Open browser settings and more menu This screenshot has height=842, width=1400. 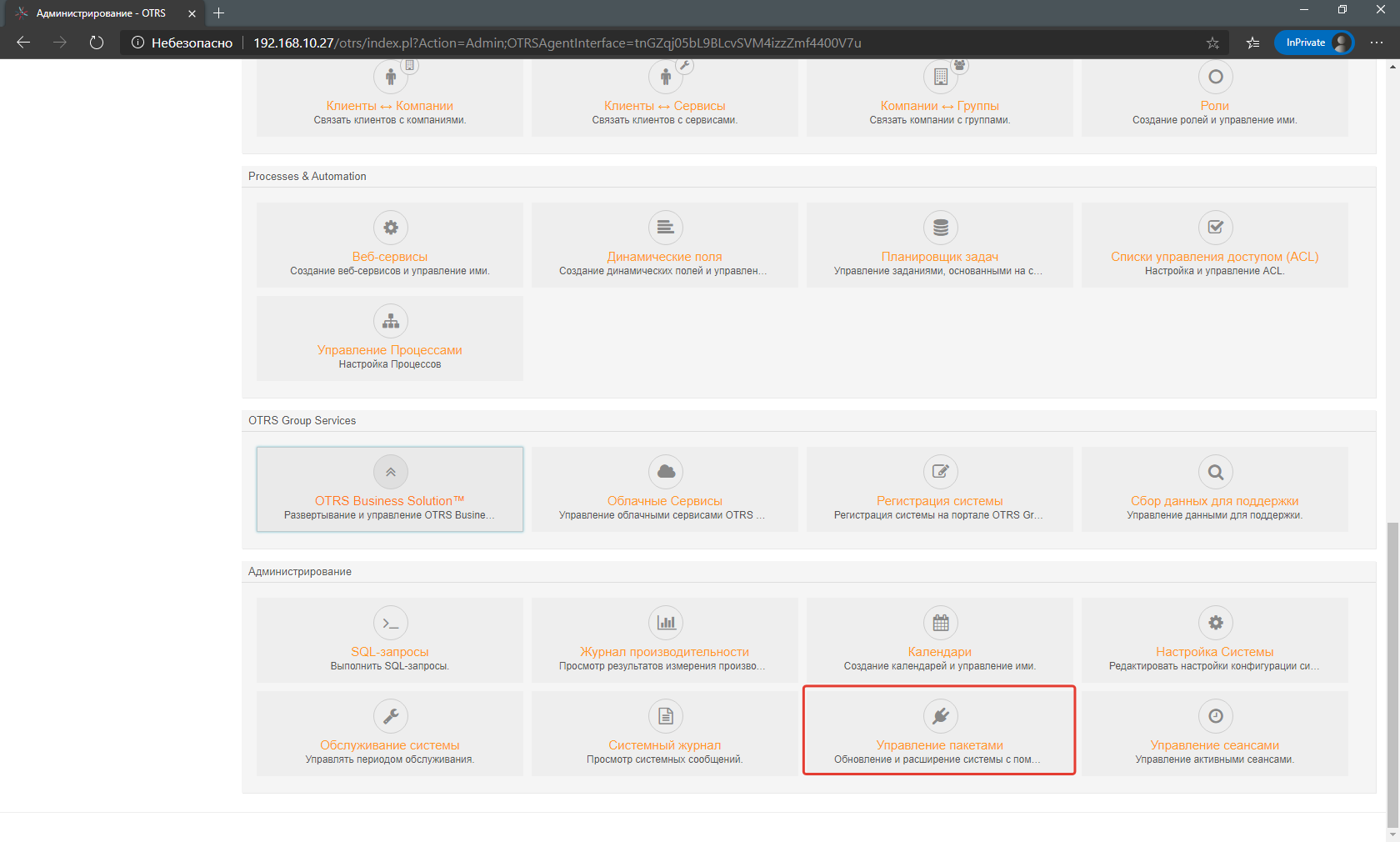1377,43
